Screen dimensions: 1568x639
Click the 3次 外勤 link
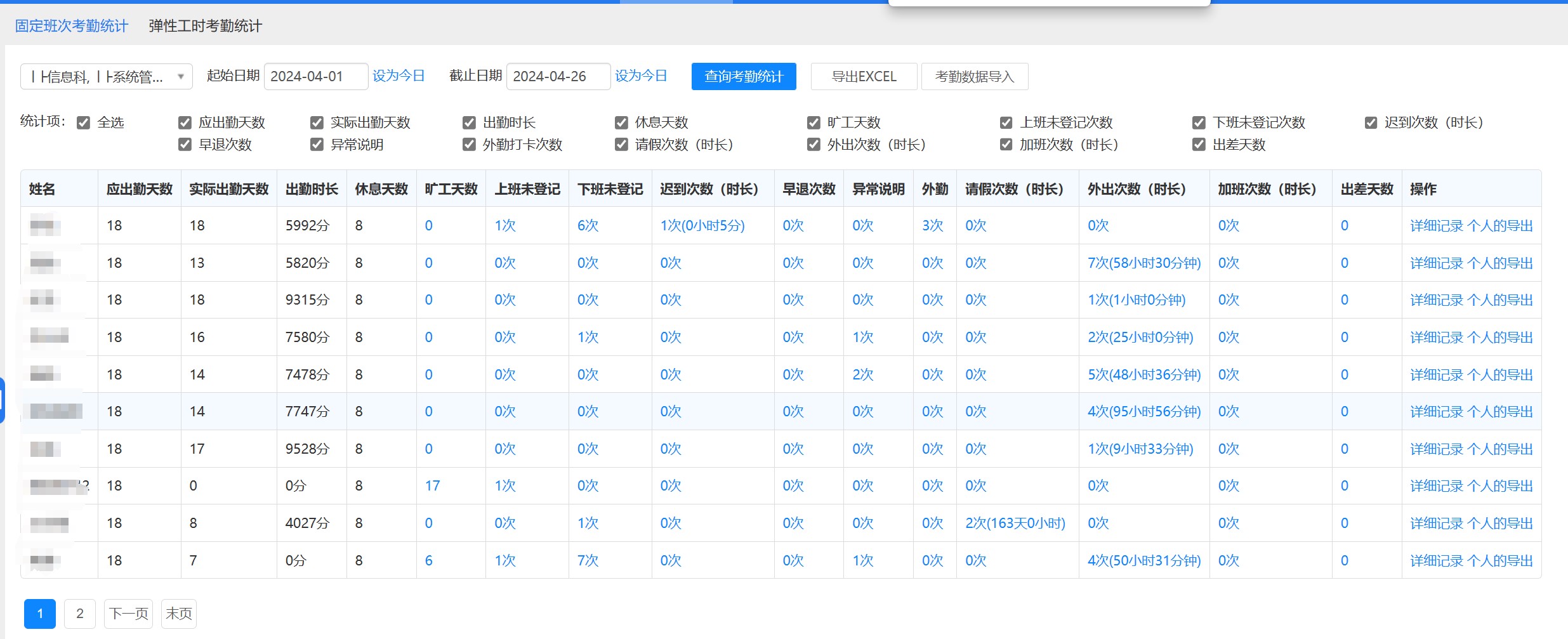tap(932, 226)
